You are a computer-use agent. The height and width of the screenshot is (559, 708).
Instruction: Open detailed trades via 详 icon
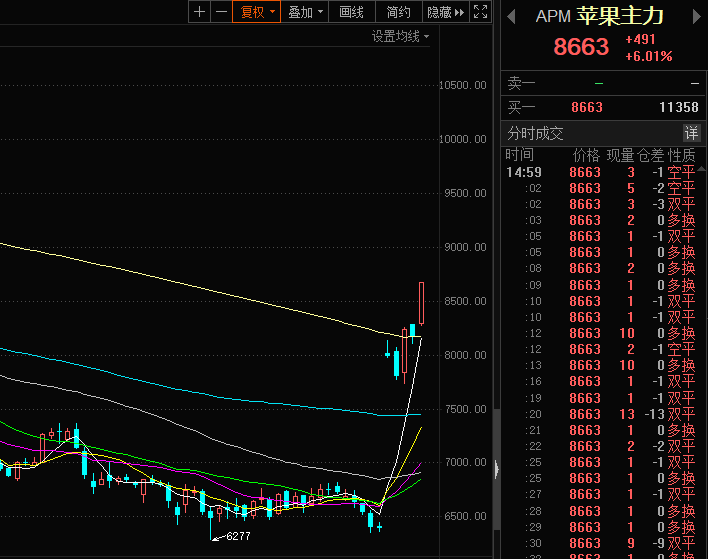pyautogui.click(x=692, y=133)
